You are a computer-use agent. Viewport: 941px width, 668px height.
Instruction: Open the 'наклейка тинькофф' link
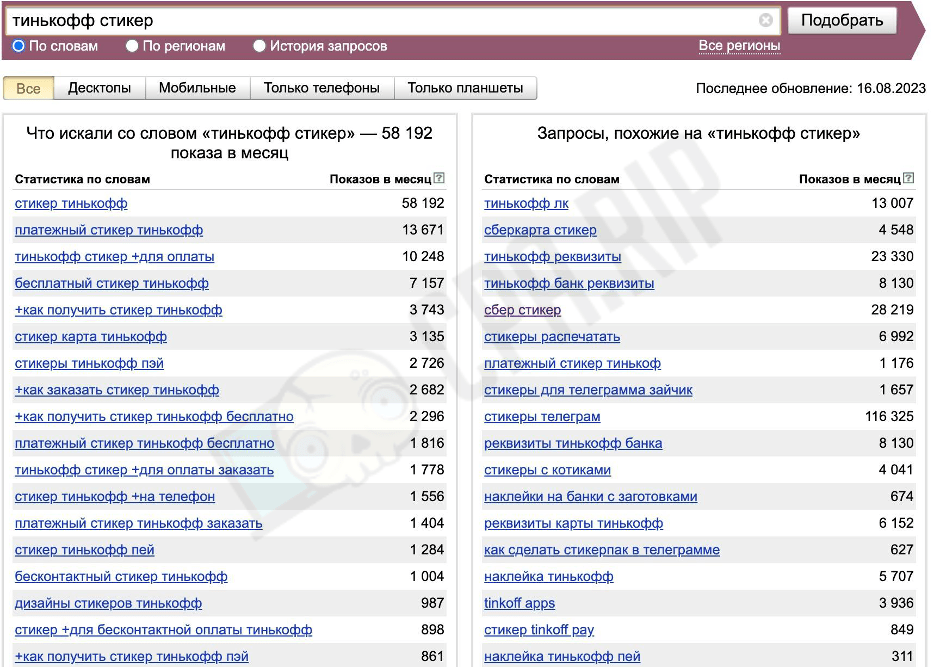click(549, 577)
